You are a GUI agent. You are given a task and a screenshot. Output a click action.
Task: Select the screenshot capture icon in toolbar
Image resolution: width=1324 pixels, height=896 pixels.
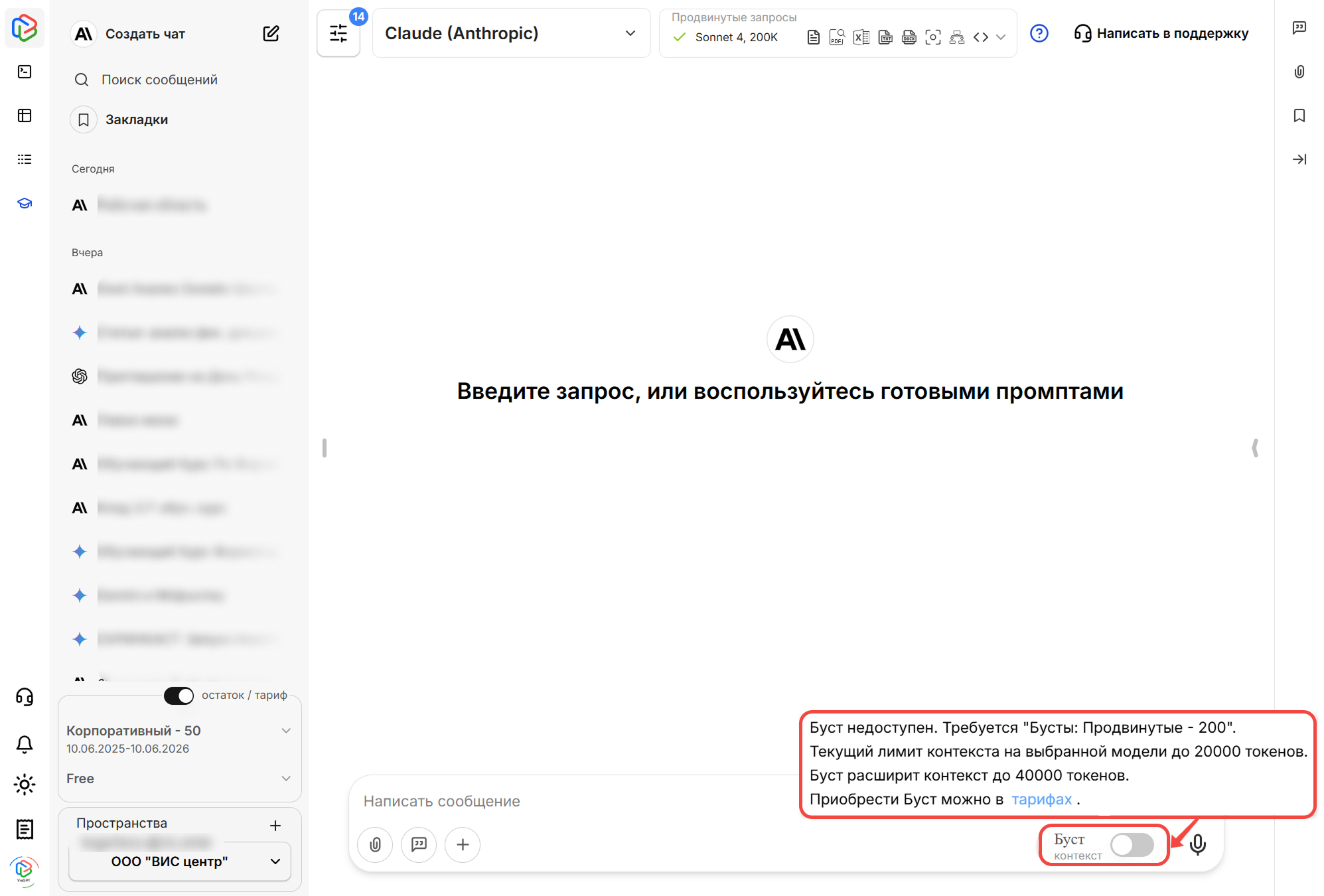click(933, 37)
